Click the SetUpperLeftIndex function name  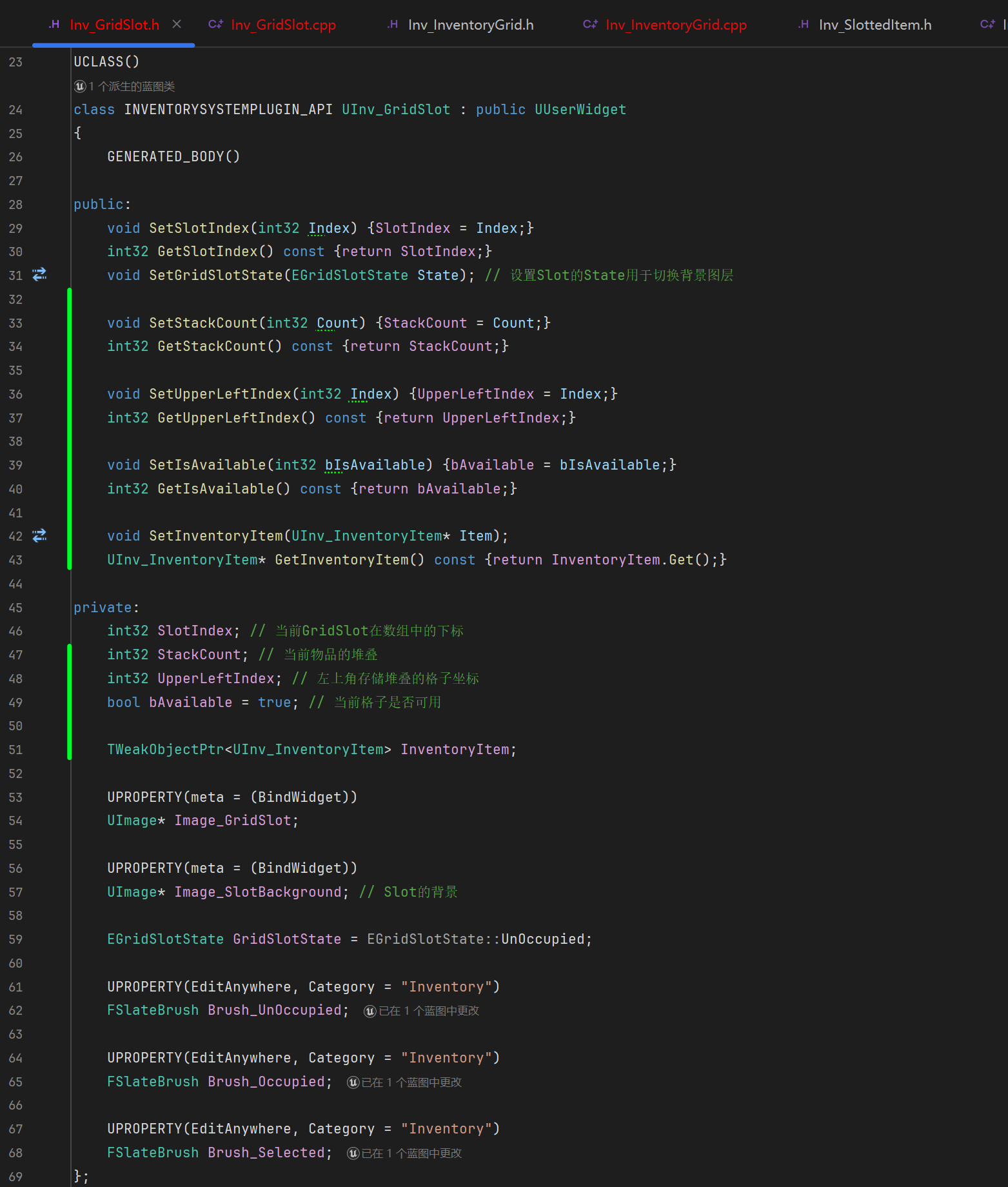coord(220,394)
